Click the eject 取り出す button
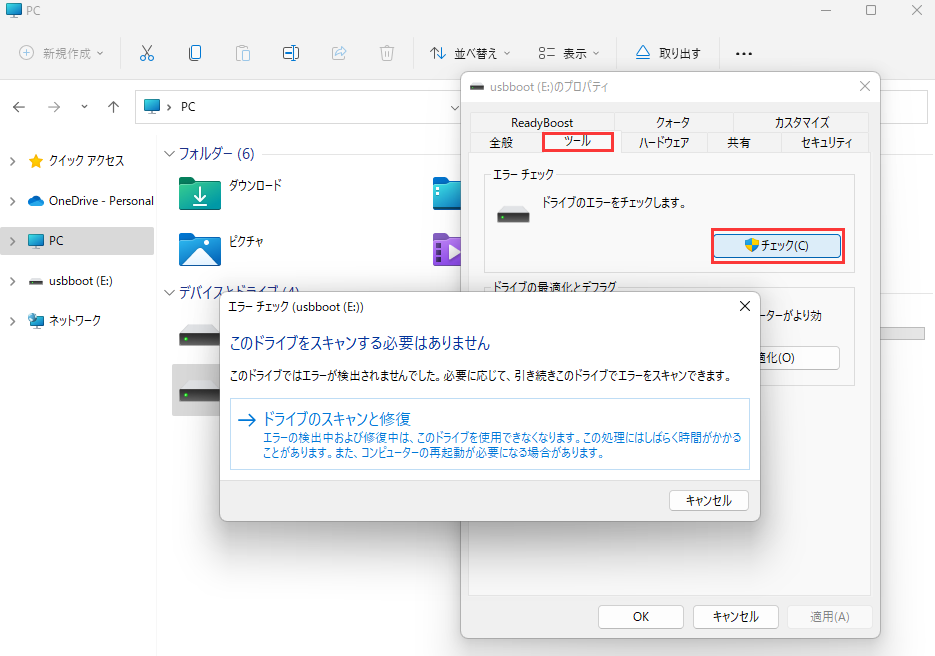The width and height of the screenshot is (935, 656). pyautogui.click(x=668, y=53)
